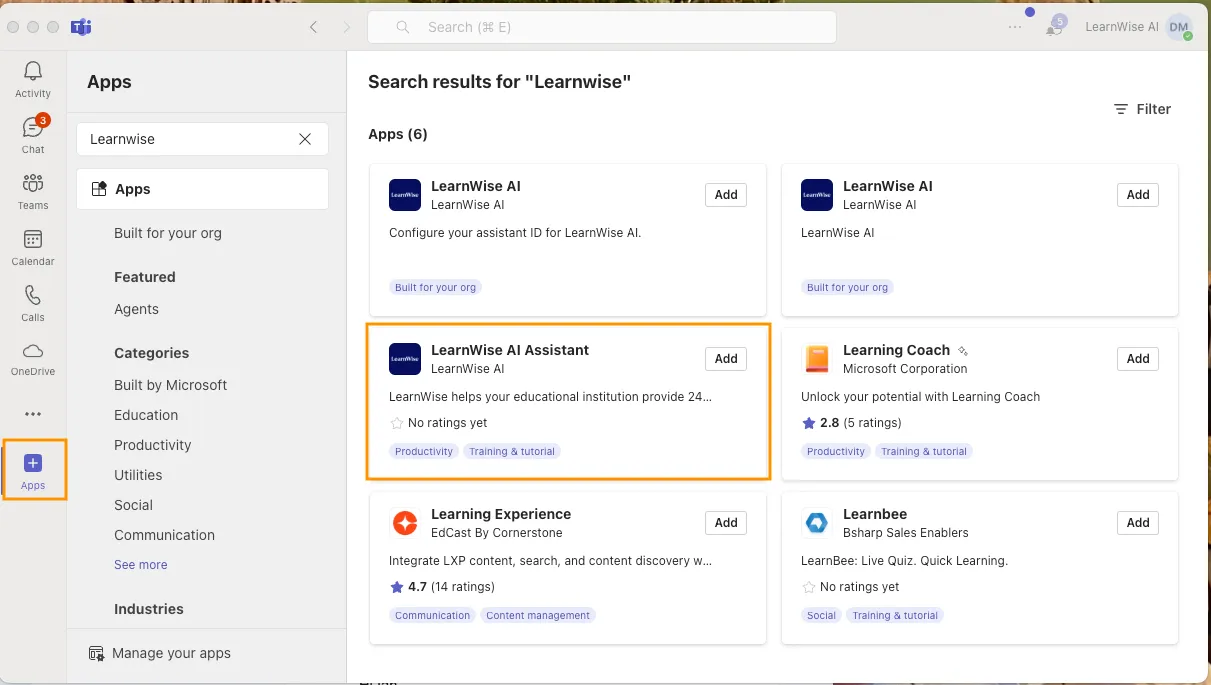Clear the Learnwise search text with X
Image resolution: width=1211 pixels, height=685 pixels.
click(x=305, y=139)
